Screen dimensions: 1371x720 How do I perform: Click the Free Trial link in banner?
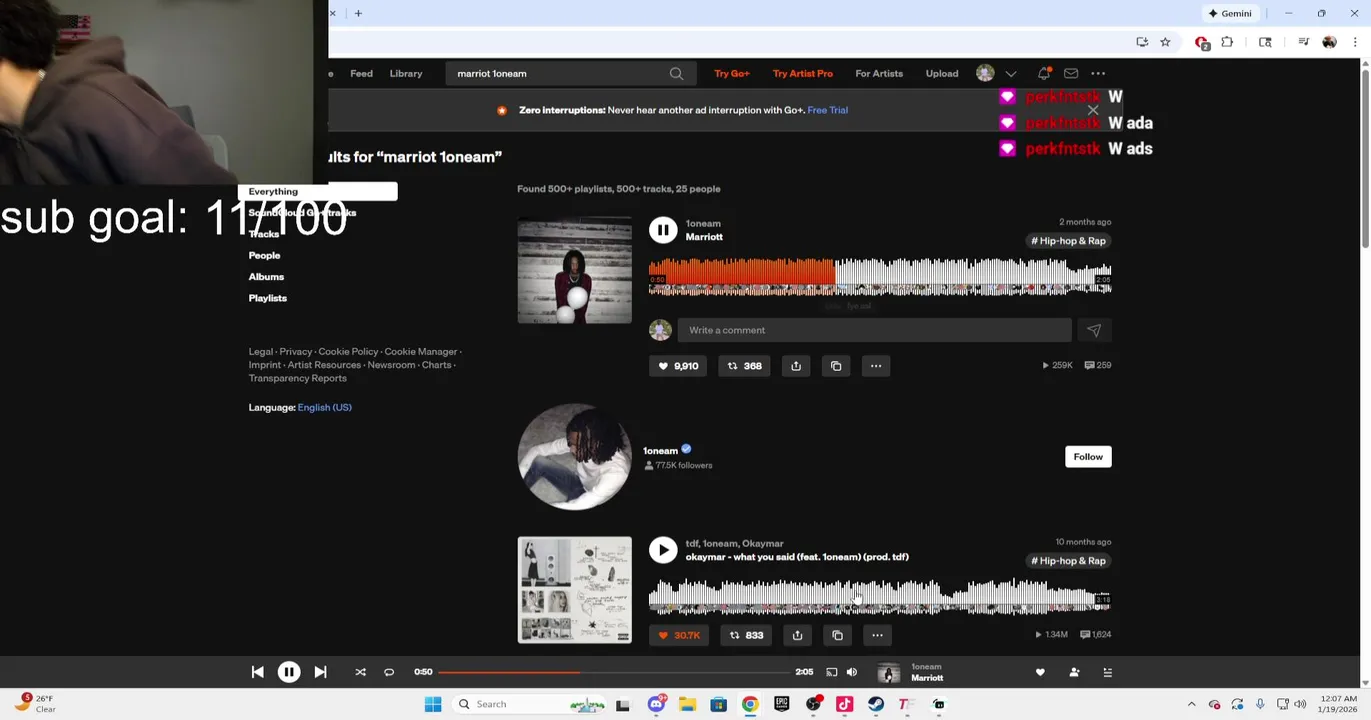[827, 110]
